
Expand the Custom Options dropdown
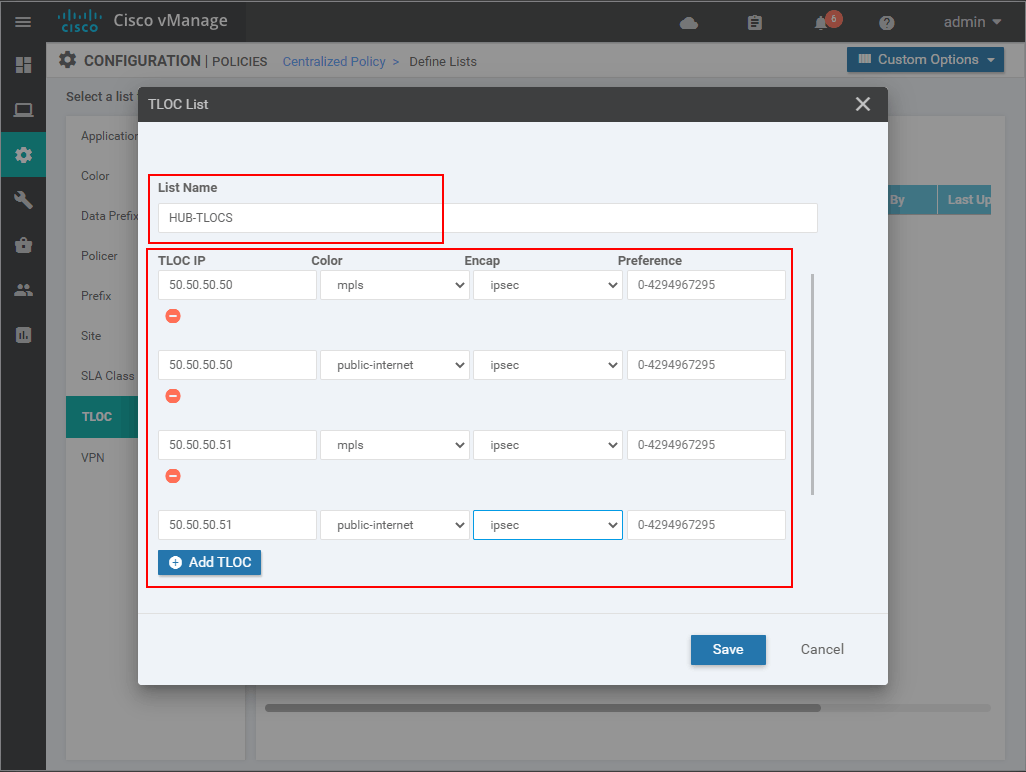(924, 59)
